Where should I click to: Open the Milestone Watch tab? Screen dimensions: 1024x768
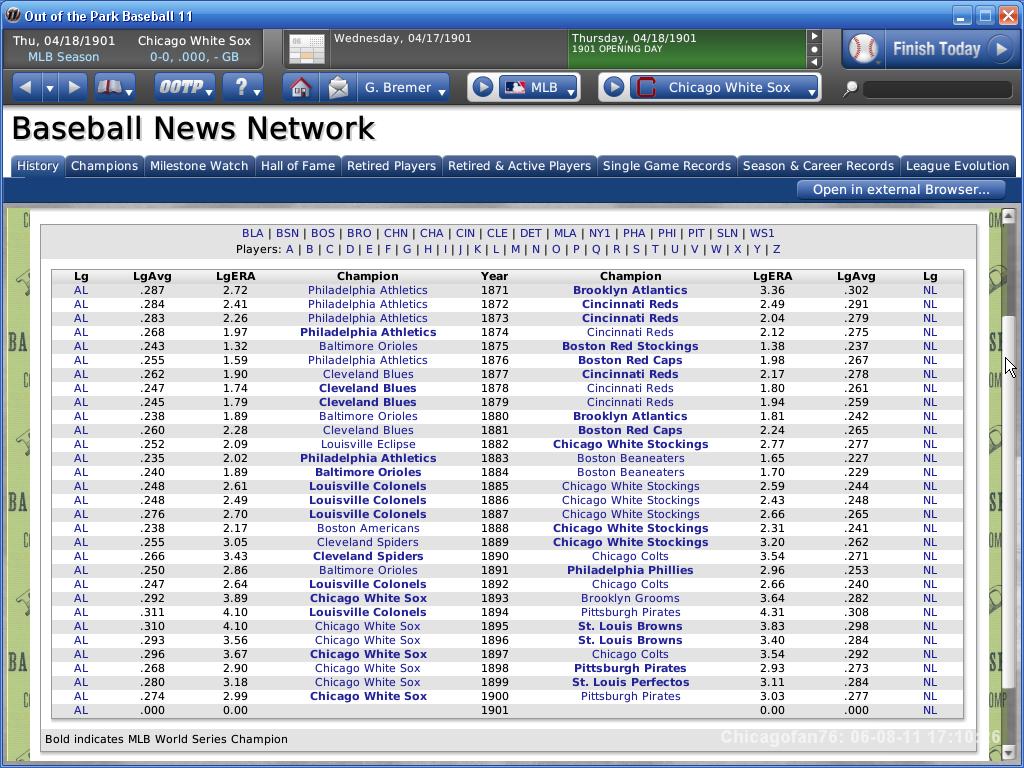(198, 166)
